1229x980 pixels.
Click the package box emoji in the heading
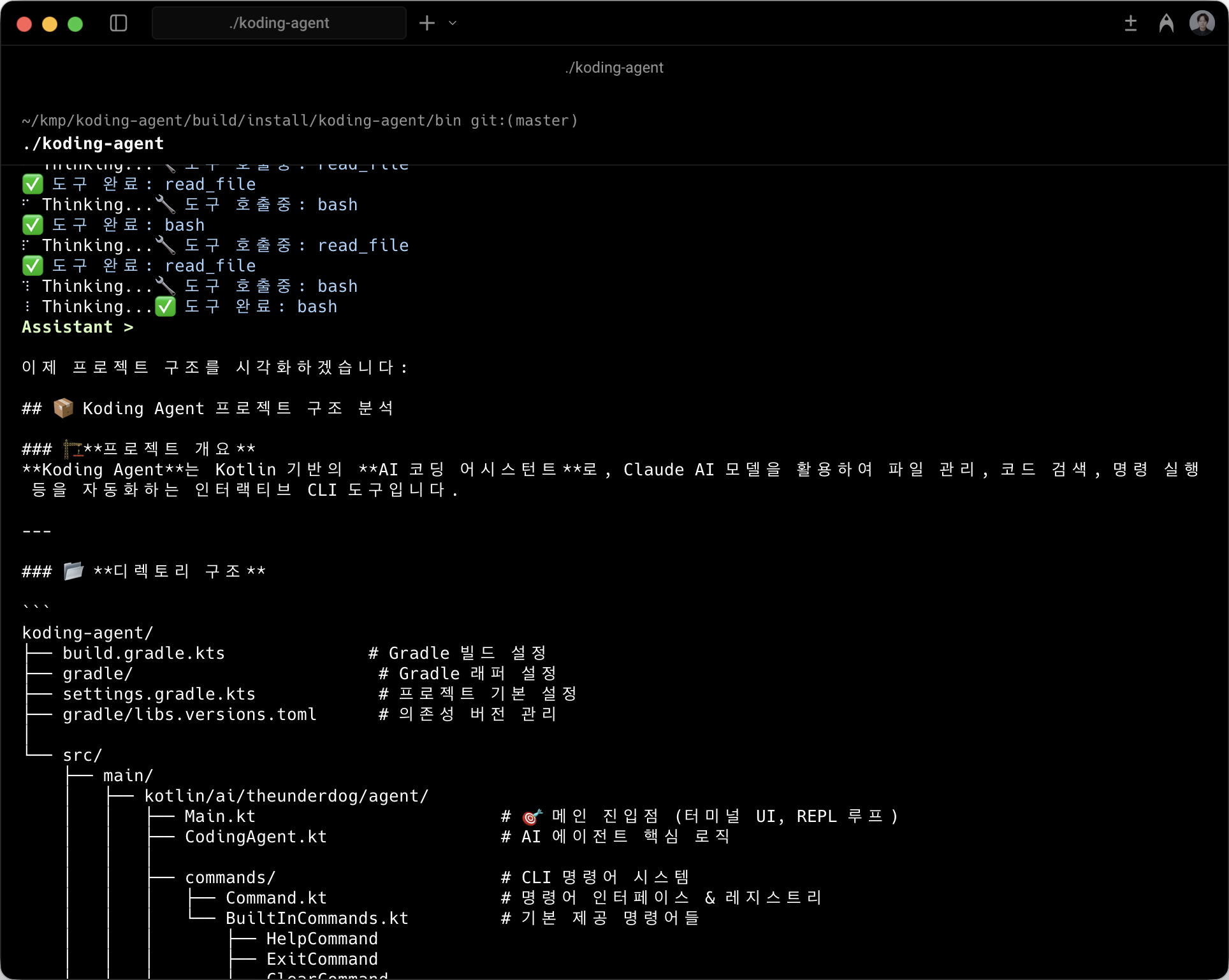63,408
